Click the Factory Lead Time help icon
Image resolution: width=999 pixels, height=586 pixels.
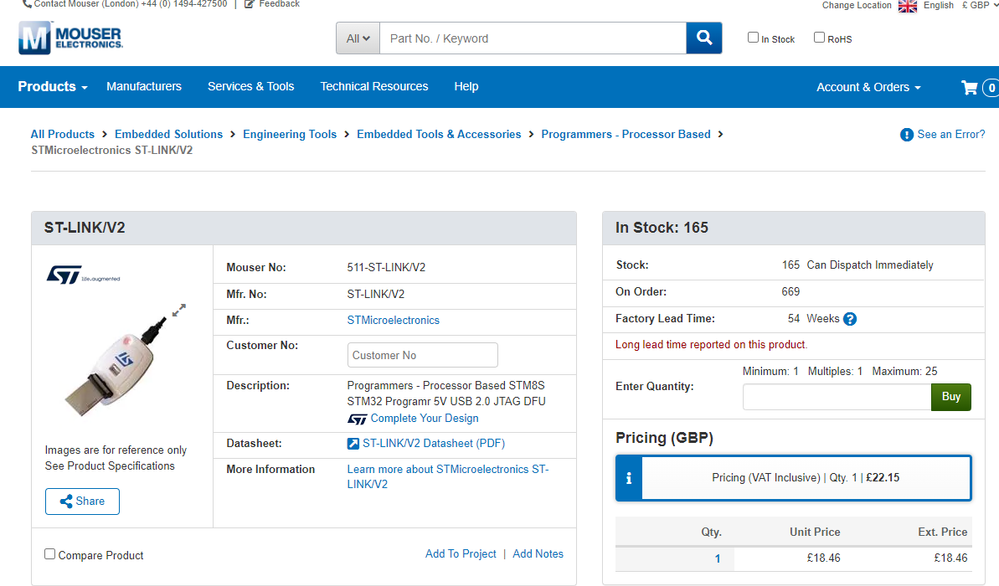850,319
